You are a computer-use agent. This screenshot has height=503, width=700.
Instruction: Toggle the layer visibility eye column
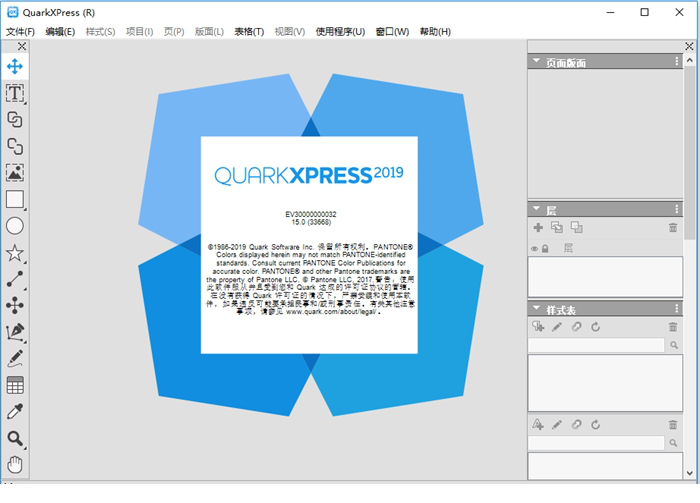coord(534,249)
